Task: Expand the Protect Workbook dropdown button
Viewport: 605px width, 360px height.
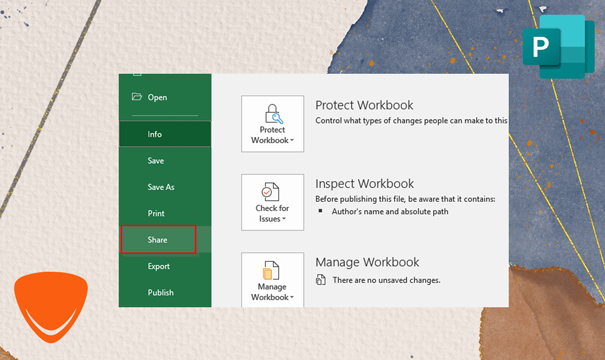Action: [x=272, y=124]
